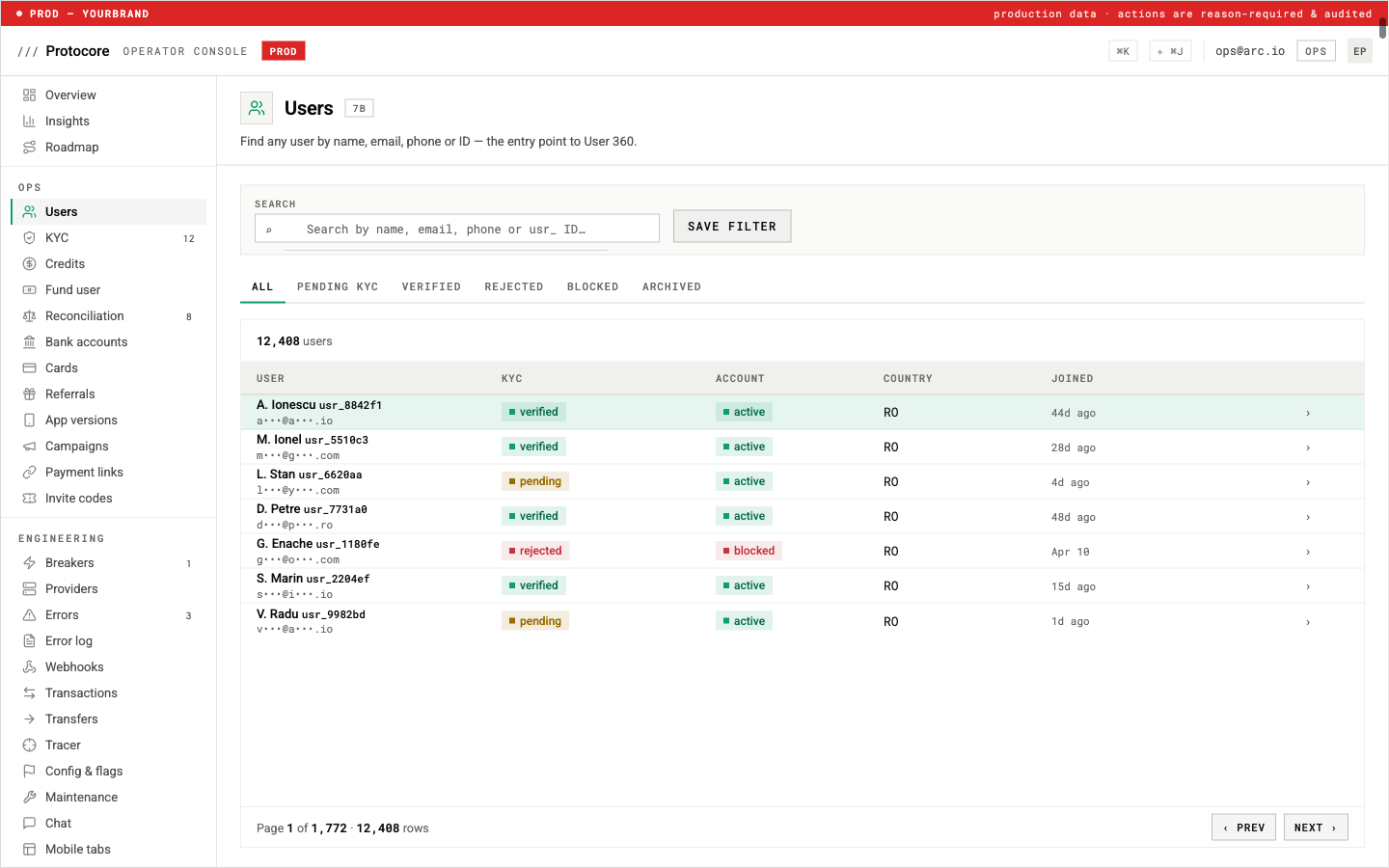The image size is (1389, 868).
Task: Click the Transfers arrow icon
Action: pos(29,719)
